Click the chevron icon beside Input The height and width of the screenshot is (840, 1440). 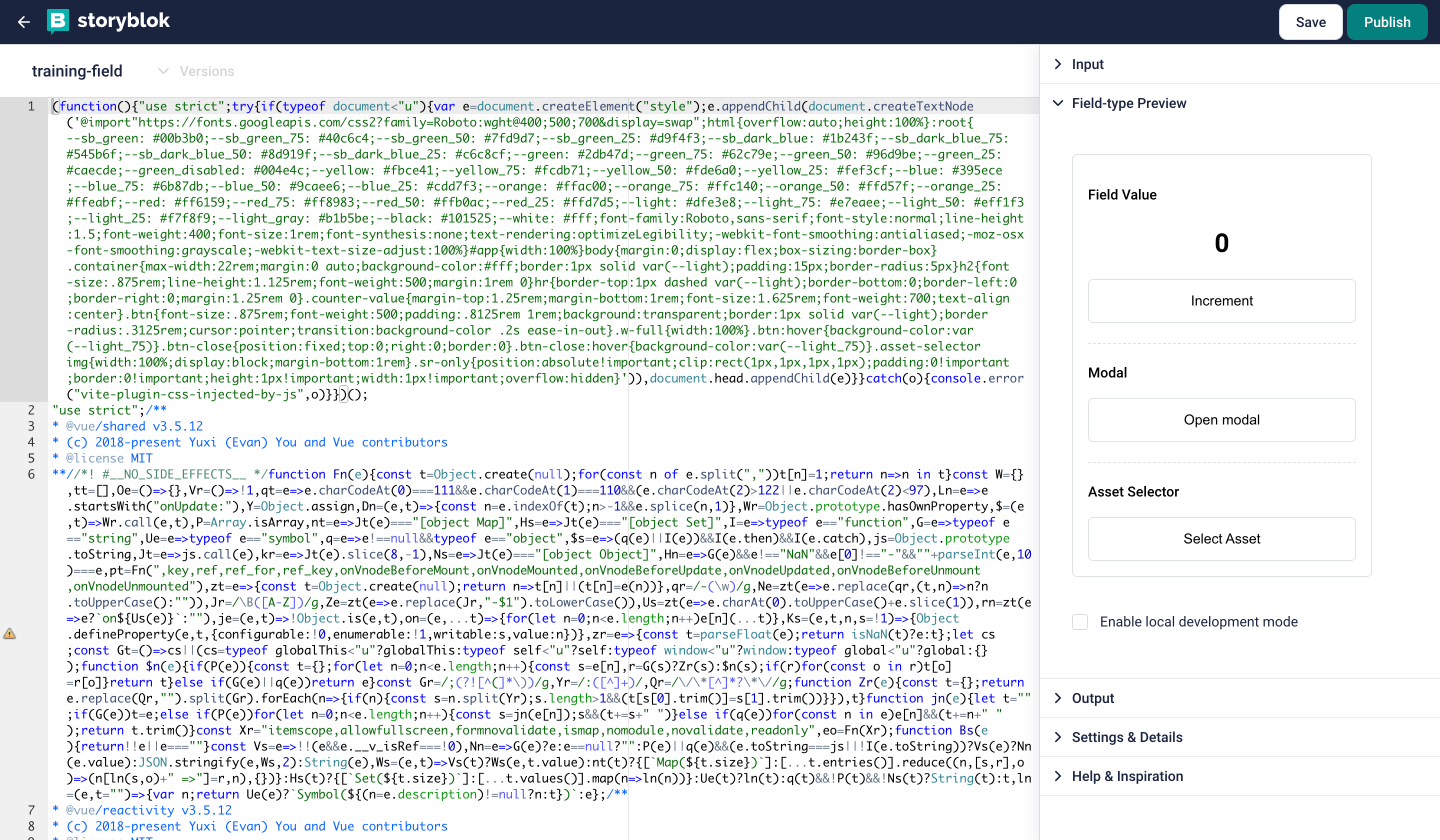pyautogui.click(x=1057, y=64)
